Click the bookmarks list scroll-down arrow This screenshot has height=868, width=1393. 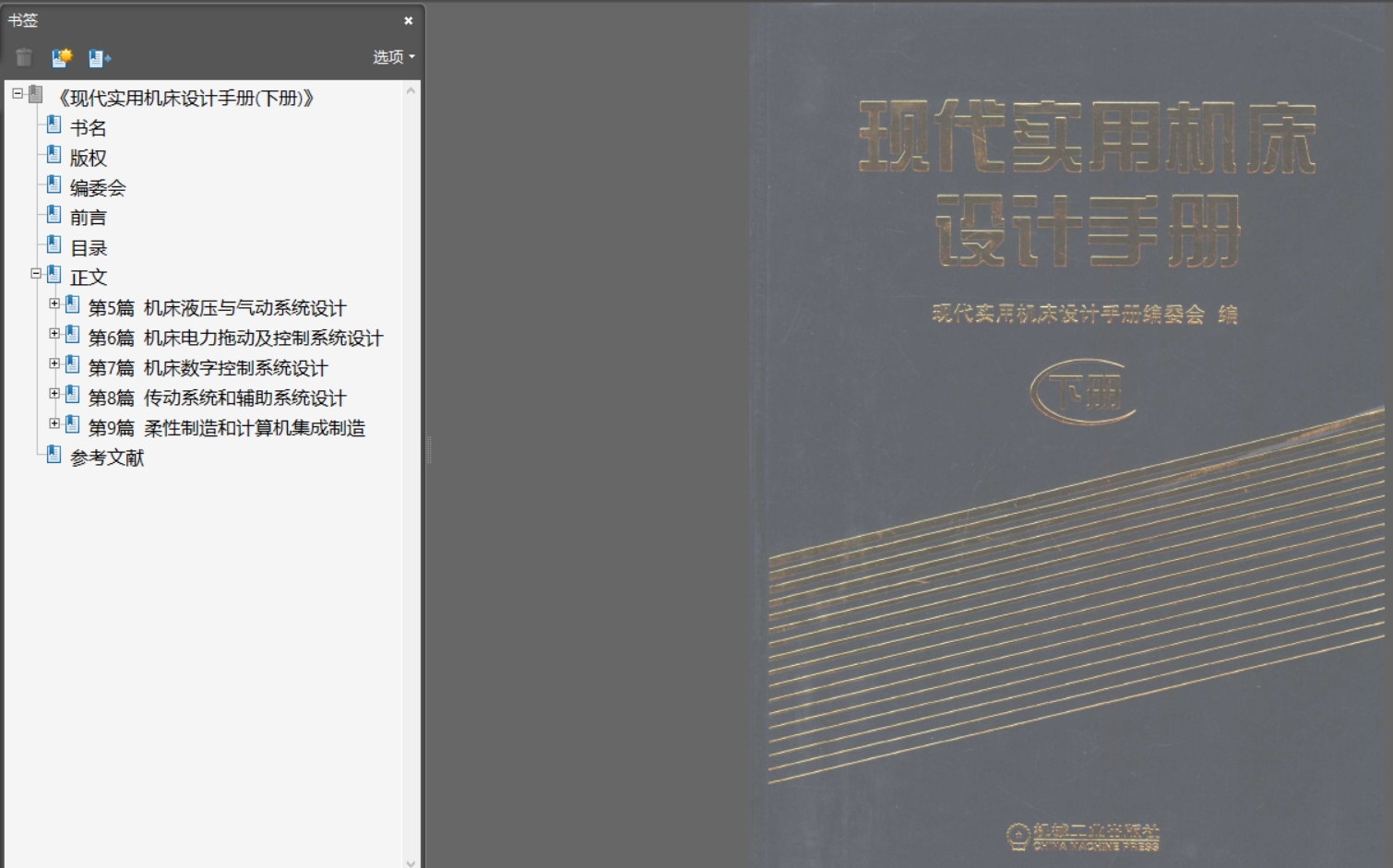click(411, 862)
